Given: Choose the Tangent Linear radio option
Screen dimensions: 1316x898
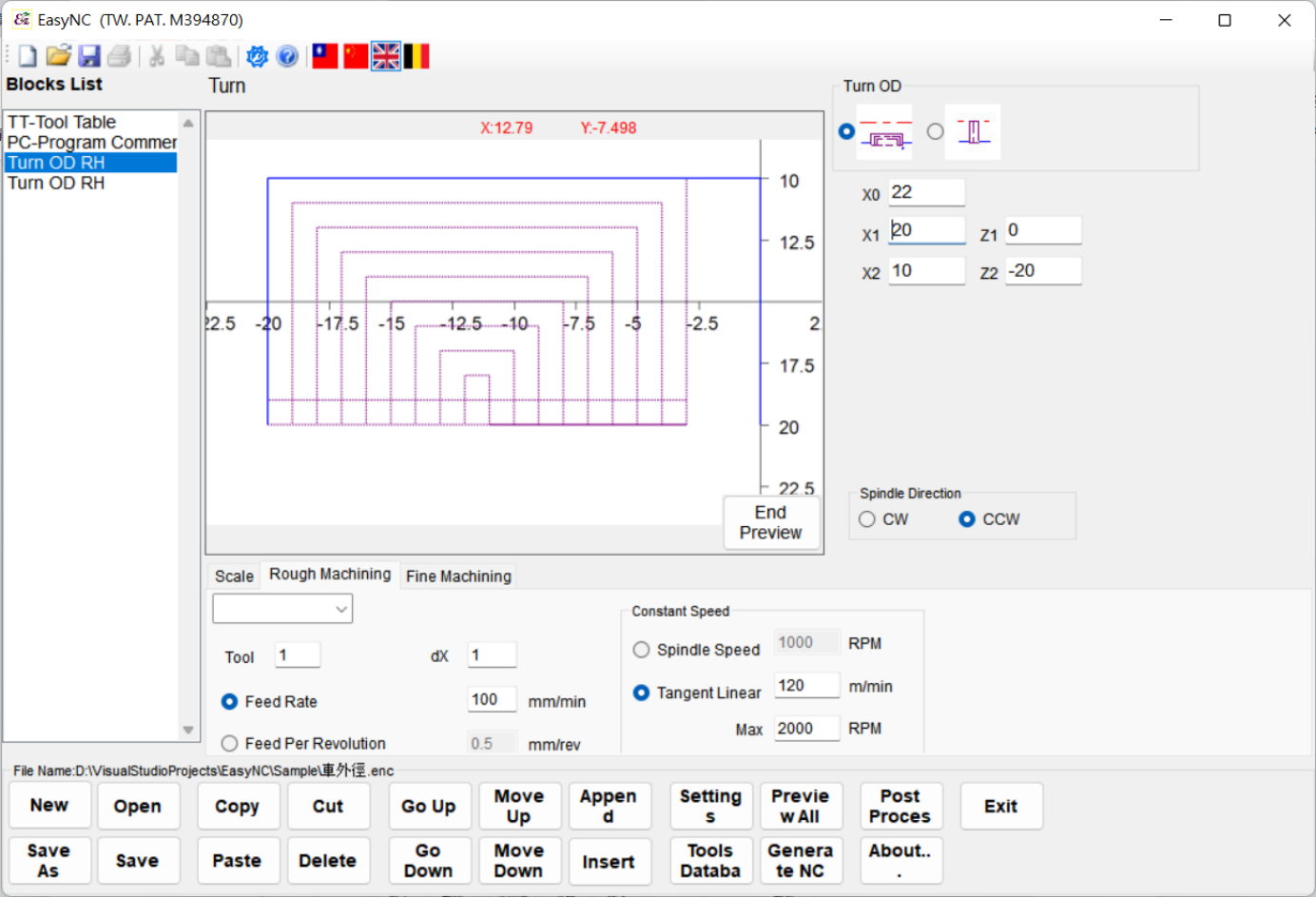Looking at the screenshot, I should coord(642,693).
